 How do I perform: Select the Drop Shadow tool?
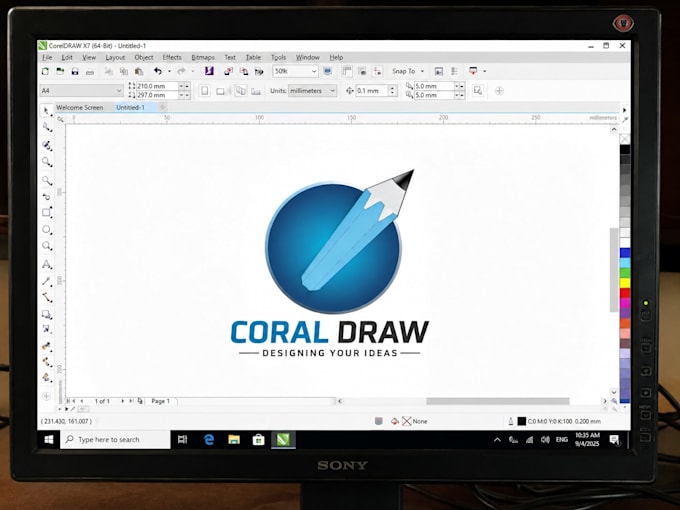point(46,314)
